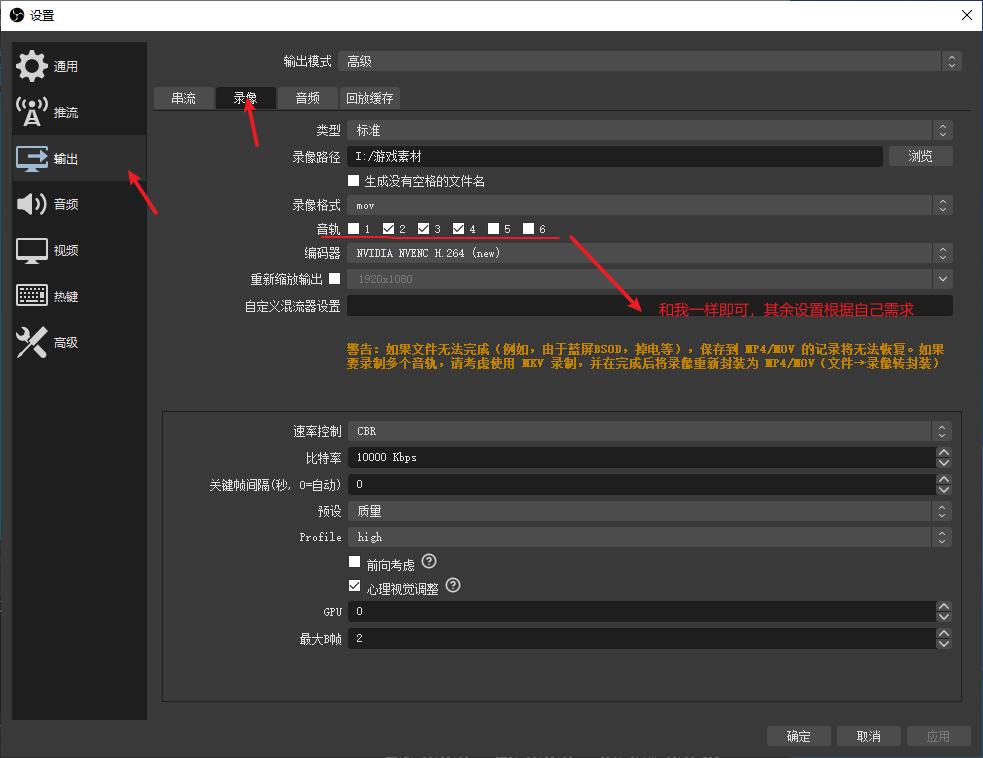Image resolution: width=983 pixels, height=758 pixels.
Task: Uncheck audio track 3
Action: (x=424, y=228)
